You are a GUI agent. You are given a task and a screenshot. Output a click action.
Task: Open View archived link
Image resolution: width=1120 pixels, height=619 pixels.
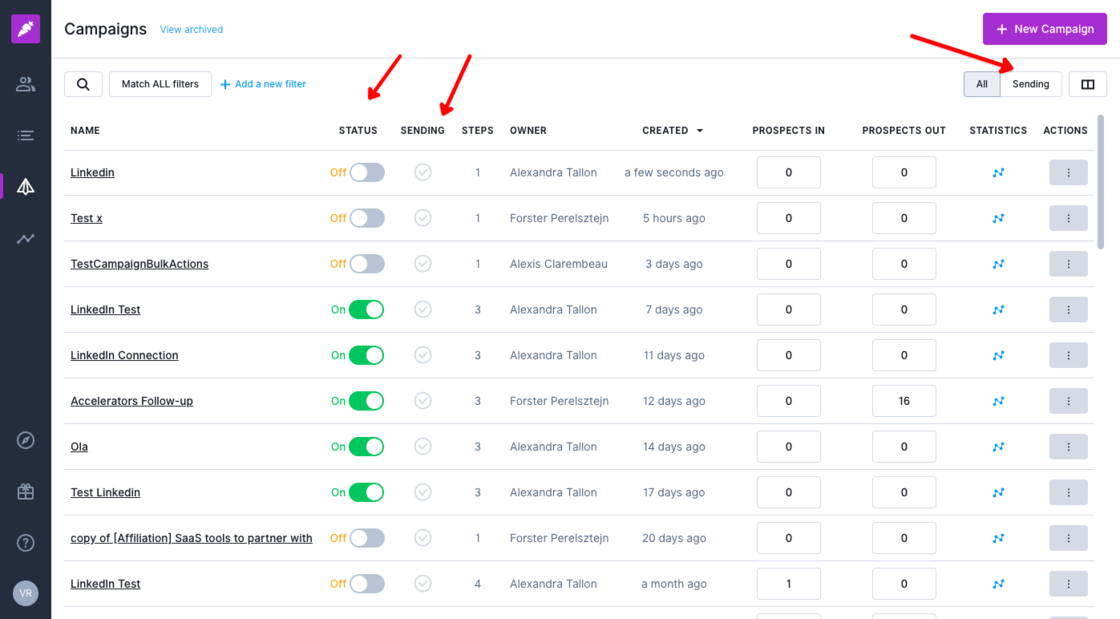point(191,29)
